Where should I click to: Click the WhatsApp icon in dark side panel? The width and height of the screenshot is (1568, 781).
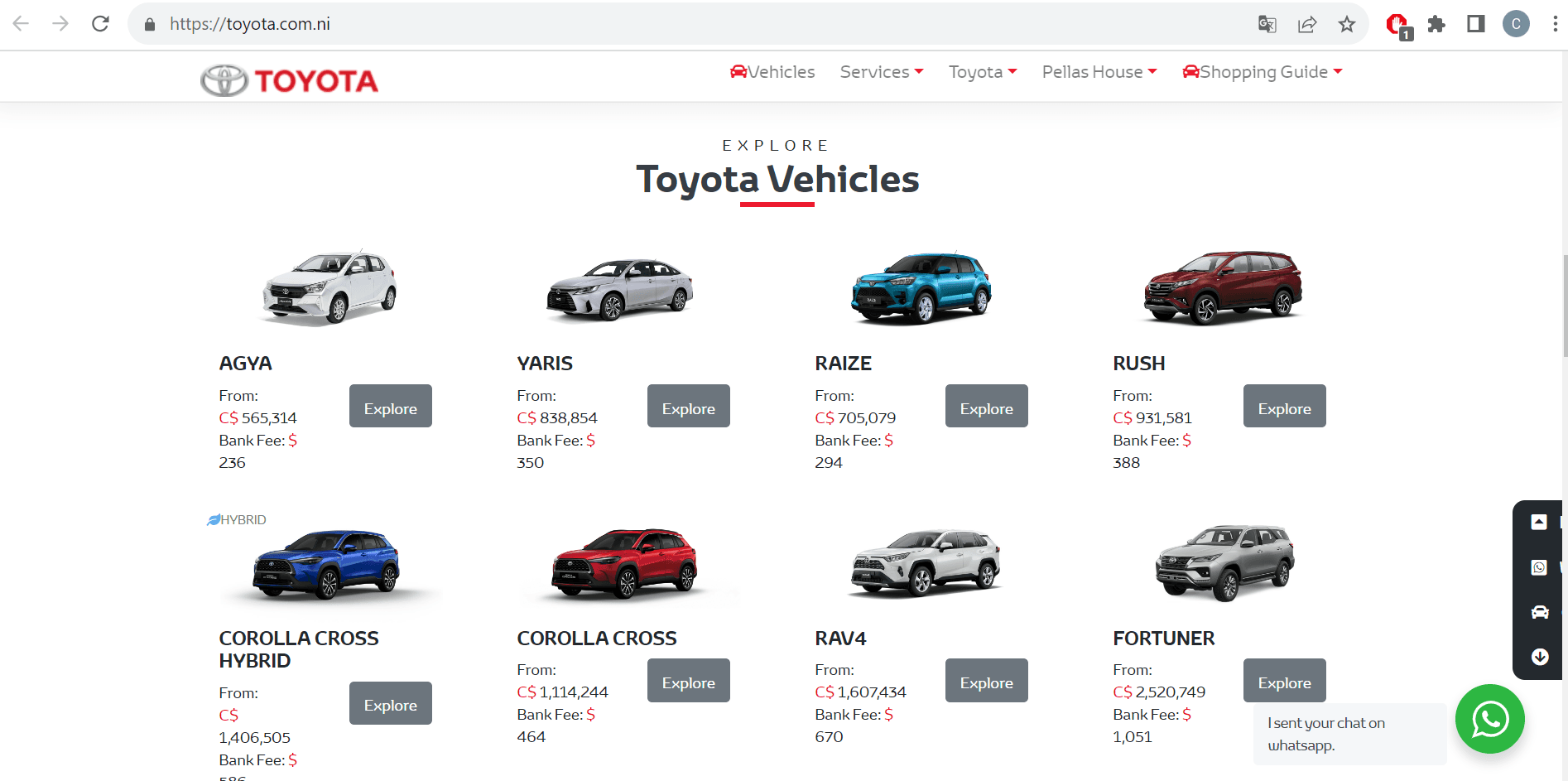(x=1539, y=567)
